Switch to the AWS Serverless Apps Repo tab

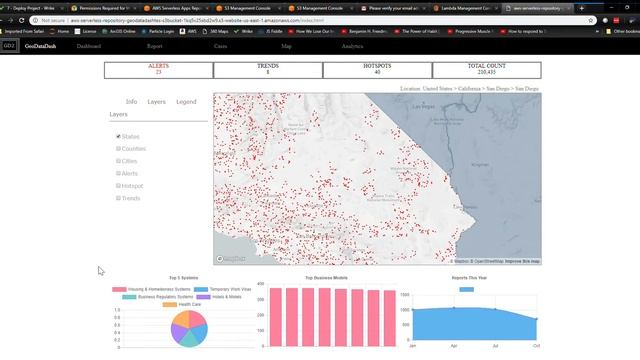click(176, 8)
